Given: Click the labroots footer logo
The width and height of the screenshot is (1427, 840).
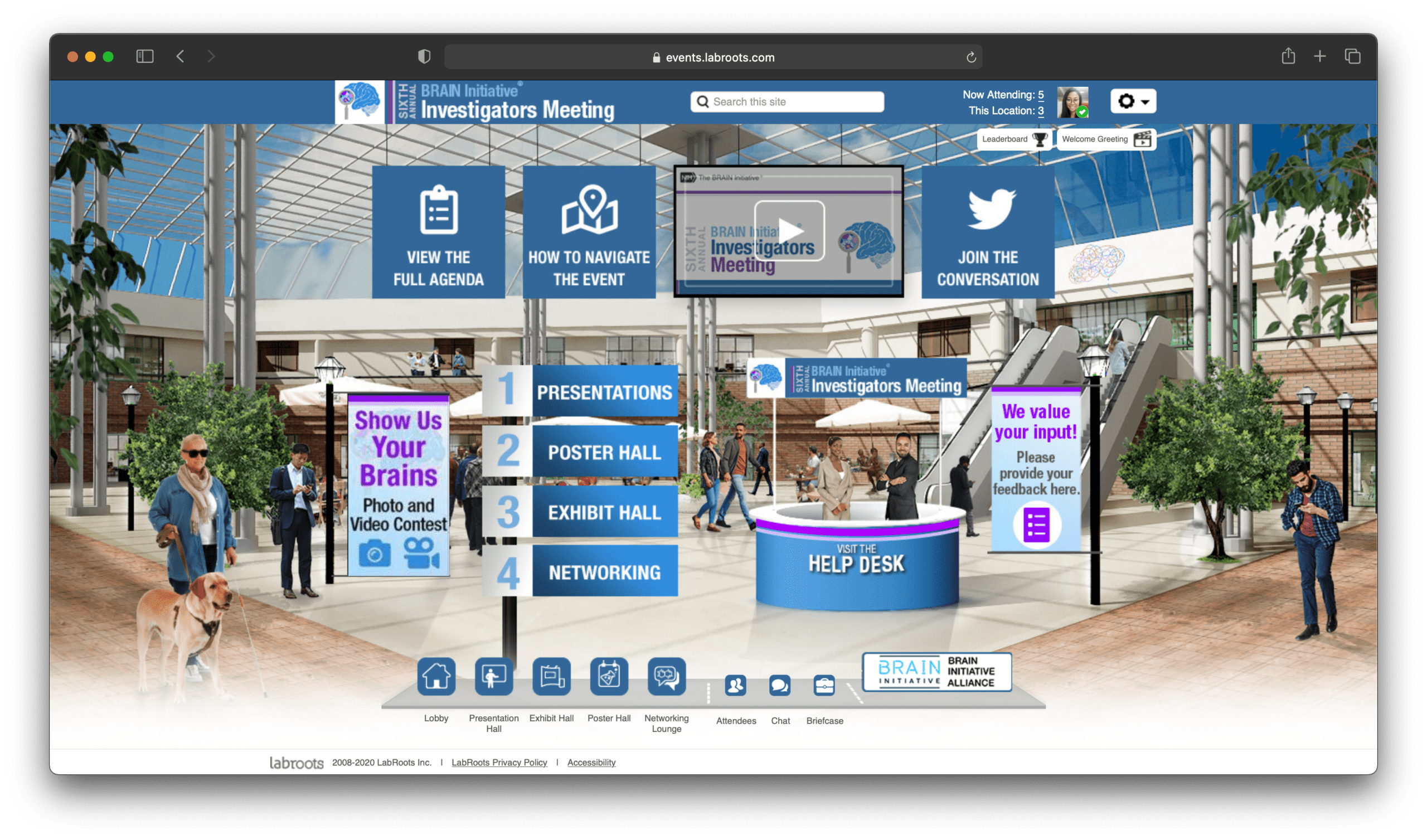Looking at the screenshot, I should click(296, 763).
